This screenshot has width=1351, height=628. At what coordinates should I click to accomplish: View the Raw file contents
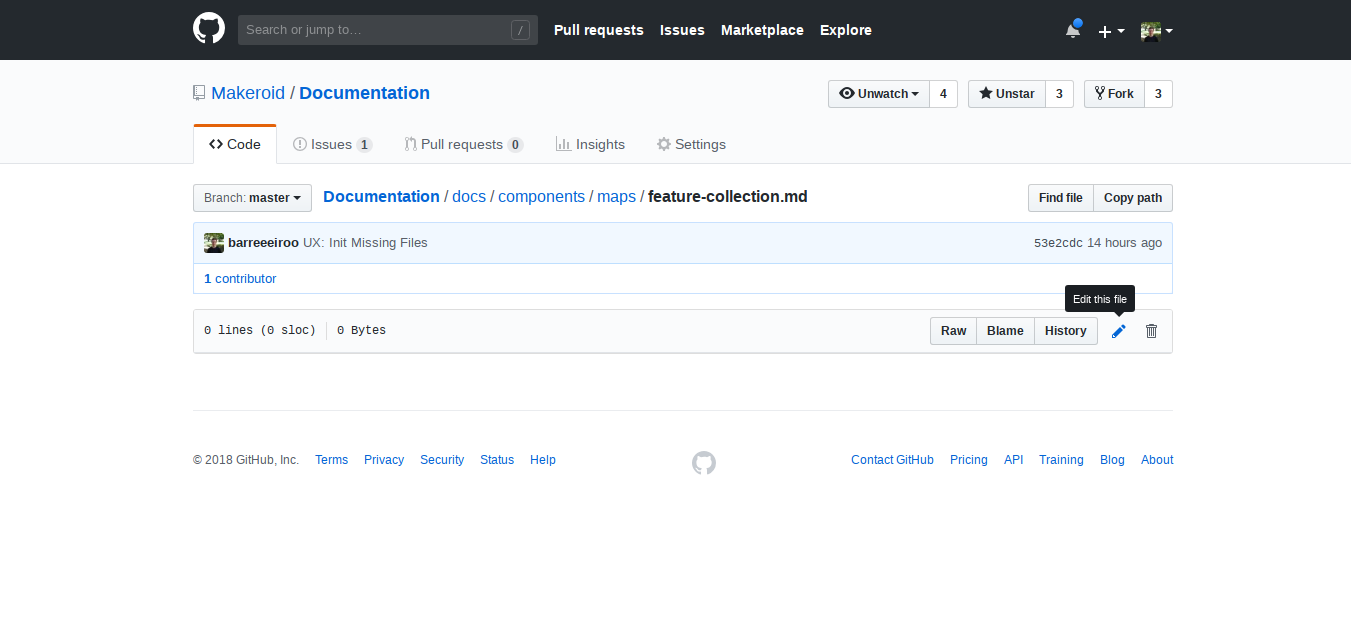pos(952,330)
